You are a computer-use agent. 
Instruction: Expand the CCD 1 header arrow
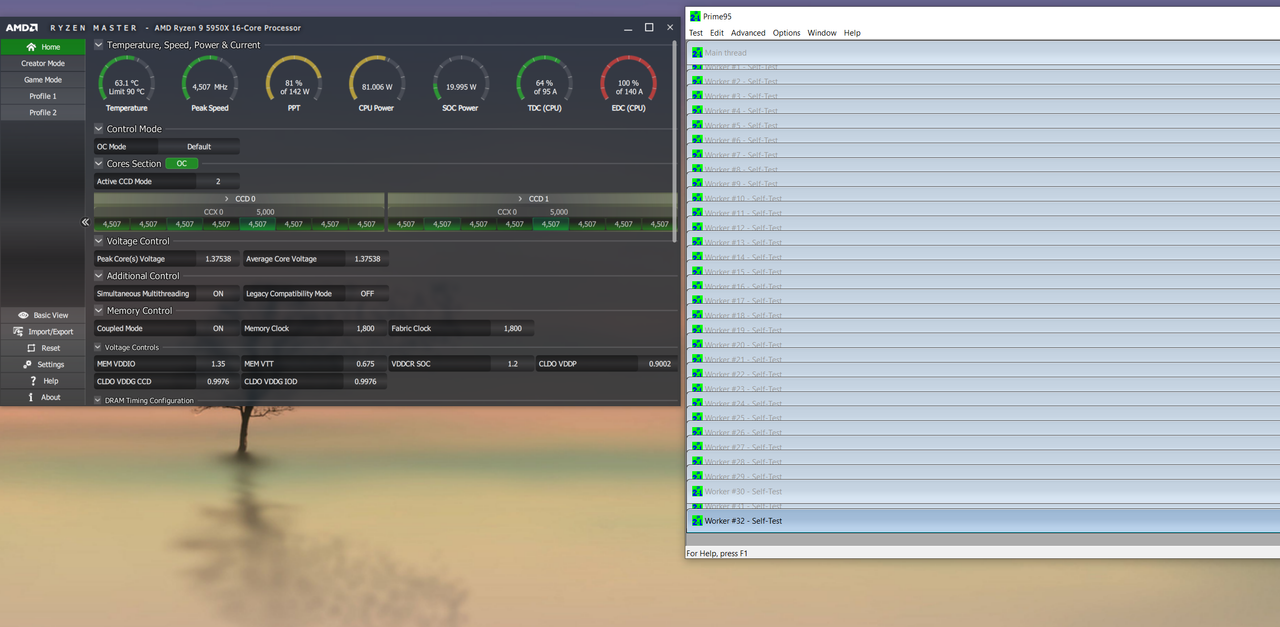[520, 199]
